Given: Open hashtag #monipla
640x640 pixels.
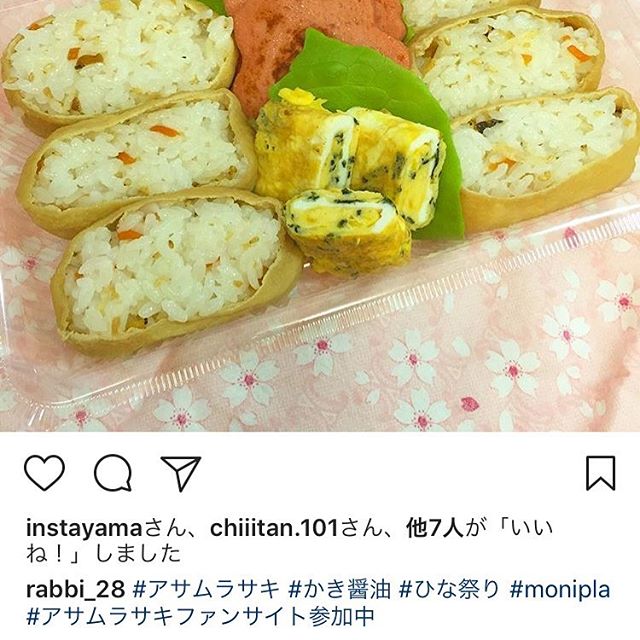Looking at the screenshot, I should pyautogui.click(x=560, y=590).
